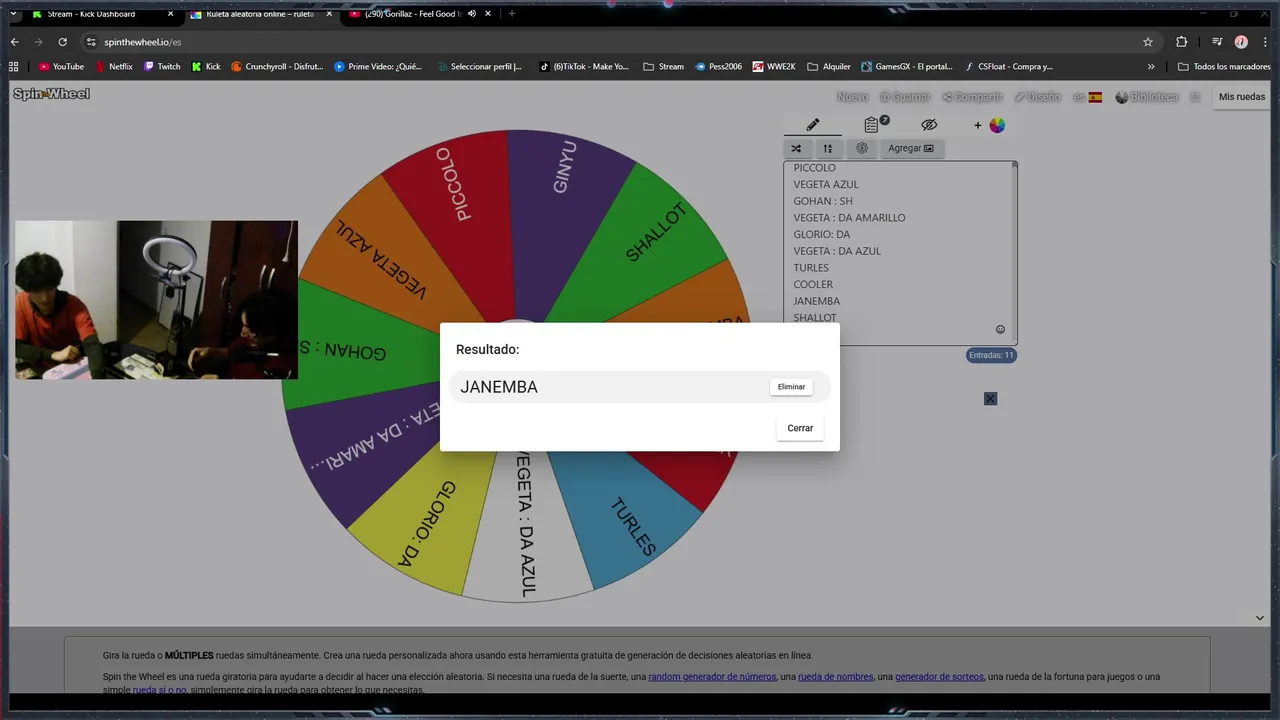Open the media control icon in toolbar
The height and width of the screenshot is (720, 1280).
point(1217,42)
